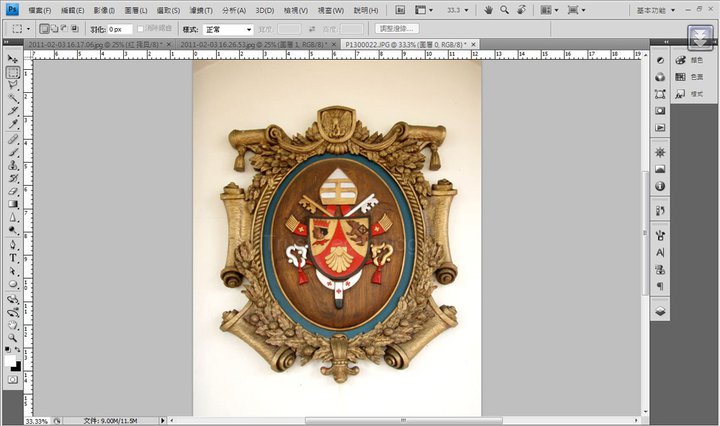Viewport: 720px width, 426px height.
Task: Open the 檔案(F) file menu
Action: point(39,10)
